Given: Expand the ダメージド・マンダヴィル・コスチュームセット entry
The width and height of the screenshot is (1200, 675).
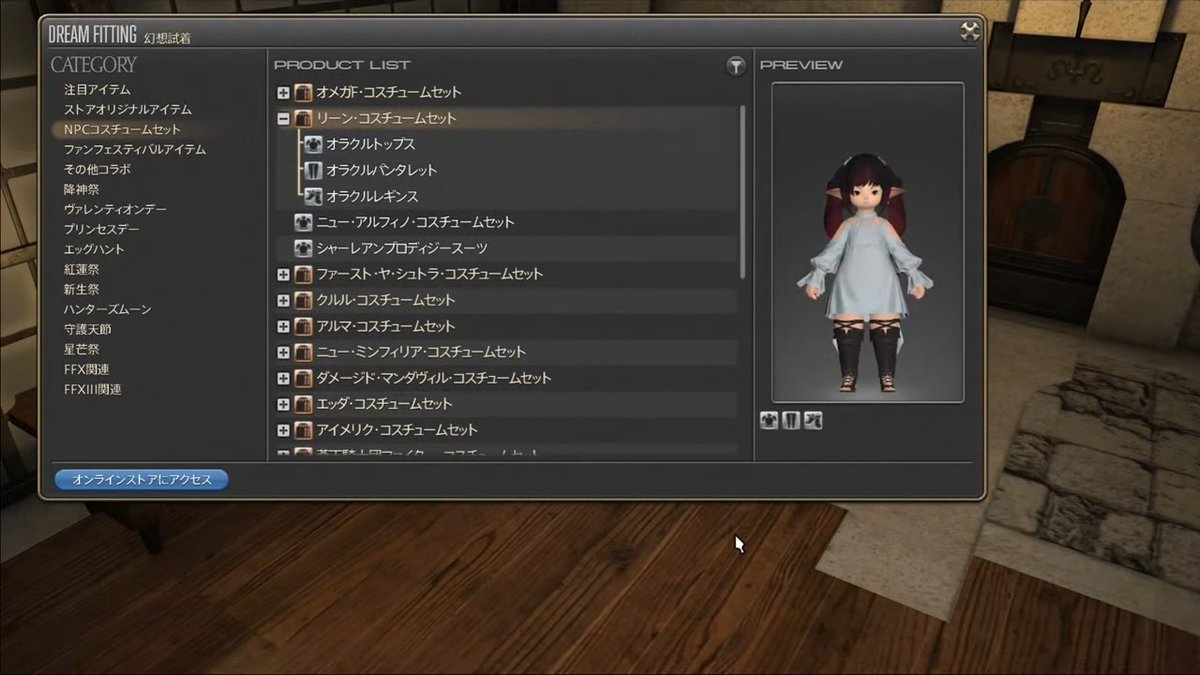Looking at the screenshot, I should pyautogui.click(x=283, y=378).
